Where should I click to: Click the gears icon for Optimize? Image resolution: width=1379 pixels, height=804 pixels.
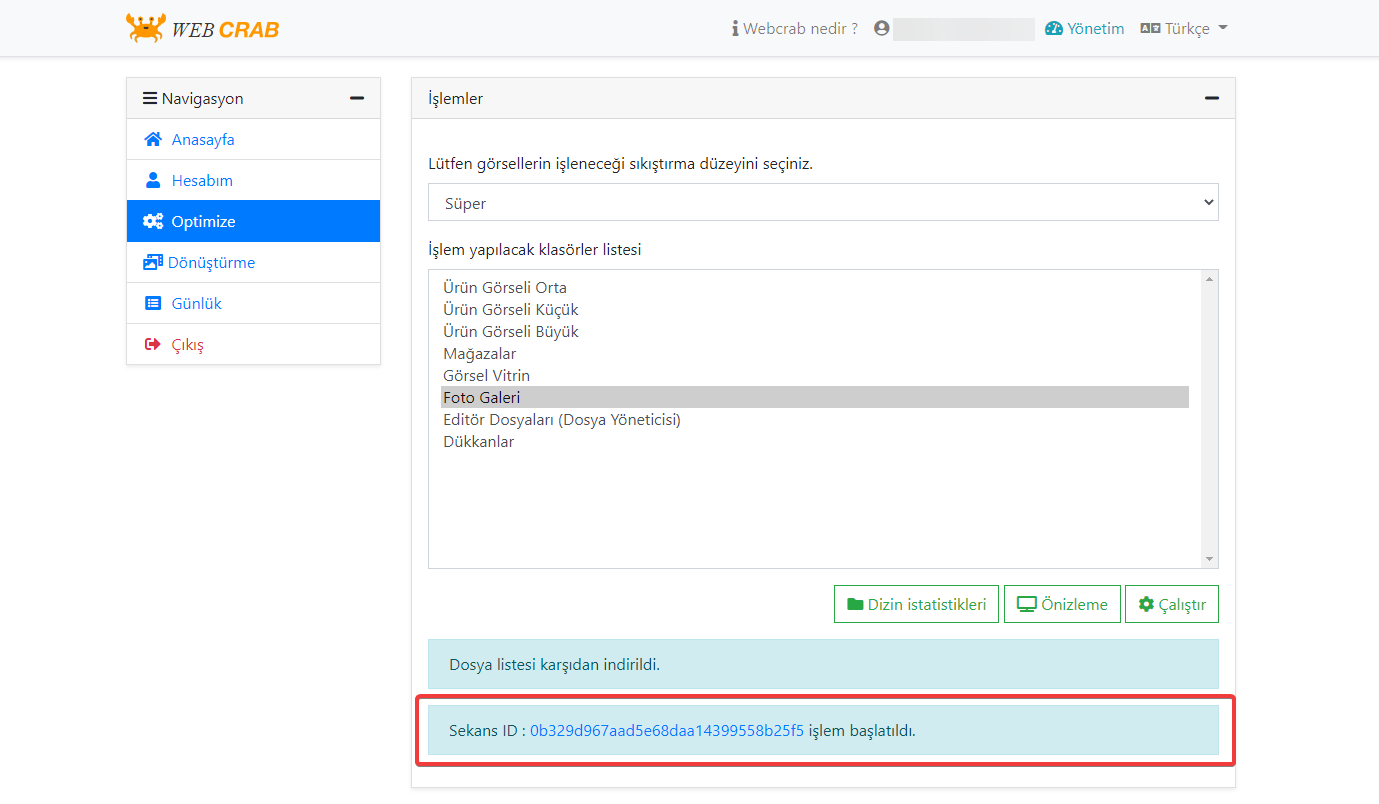tap(153, 221)
